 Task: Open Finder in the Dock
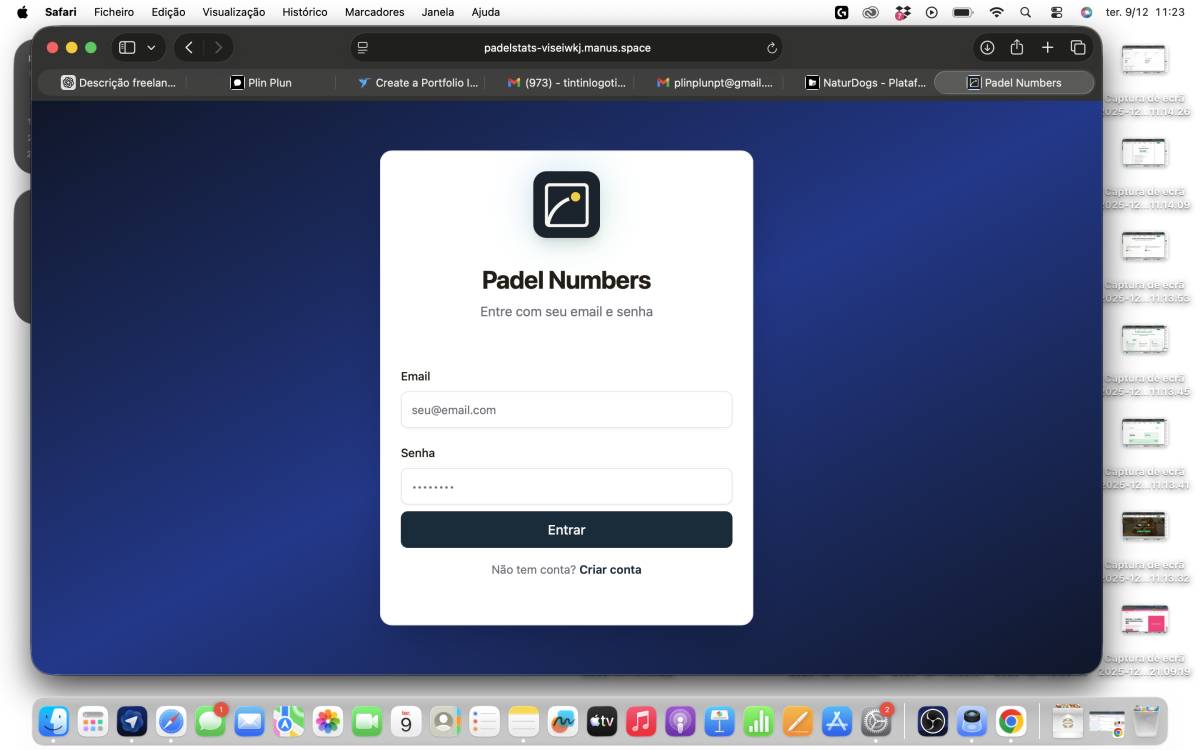pos(53,721)
